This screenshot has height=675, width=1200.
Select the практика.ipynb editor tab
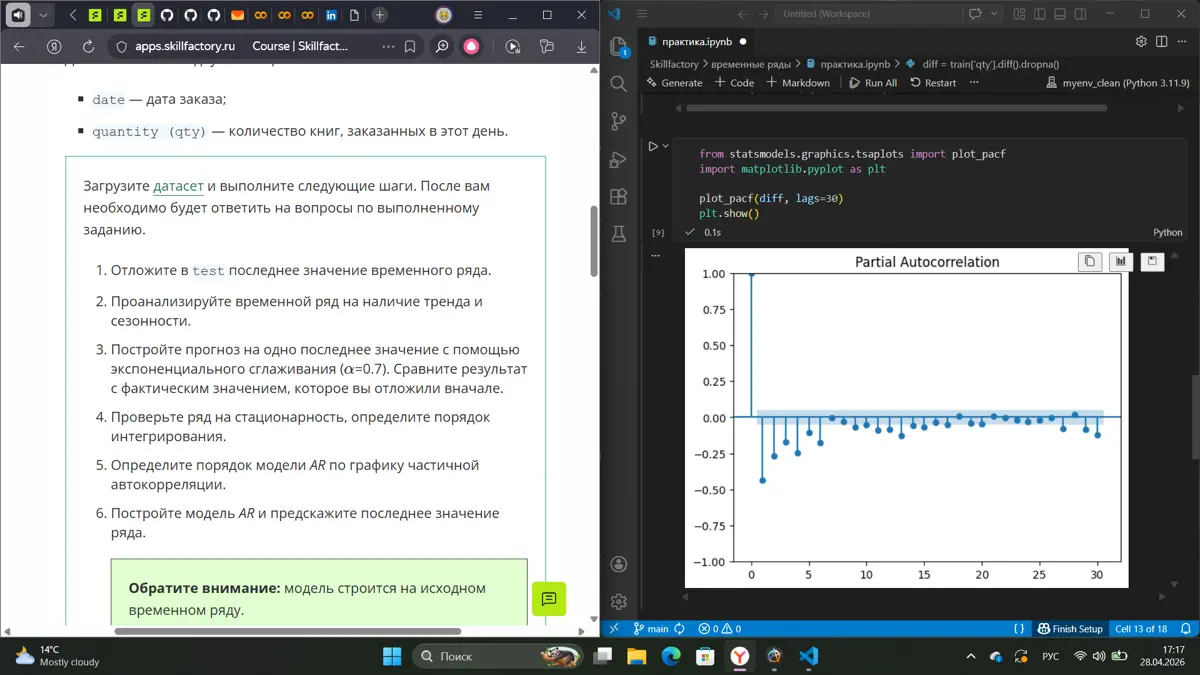pos(699,42)
